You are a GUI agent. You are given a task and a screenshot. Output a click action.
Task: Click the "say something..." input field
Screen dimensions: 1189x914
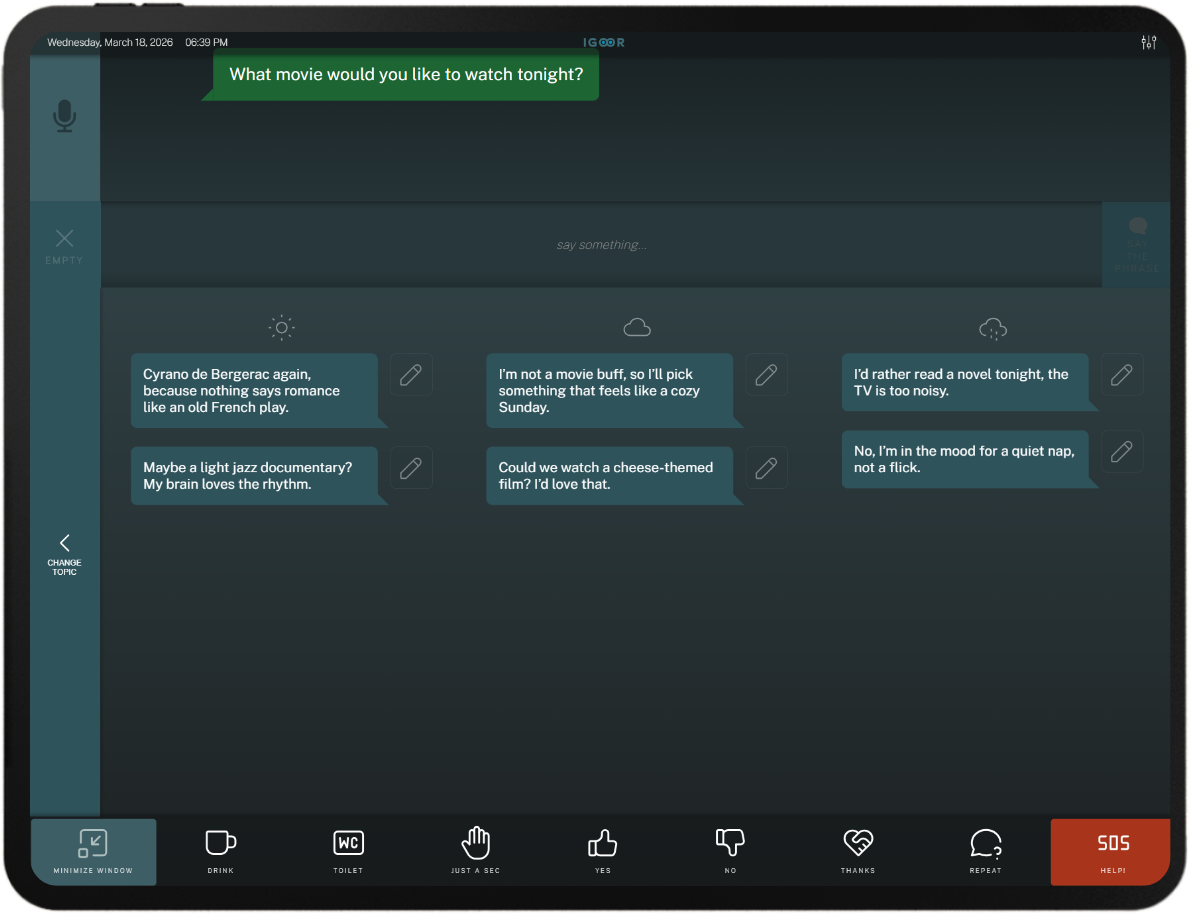point(601,245)
